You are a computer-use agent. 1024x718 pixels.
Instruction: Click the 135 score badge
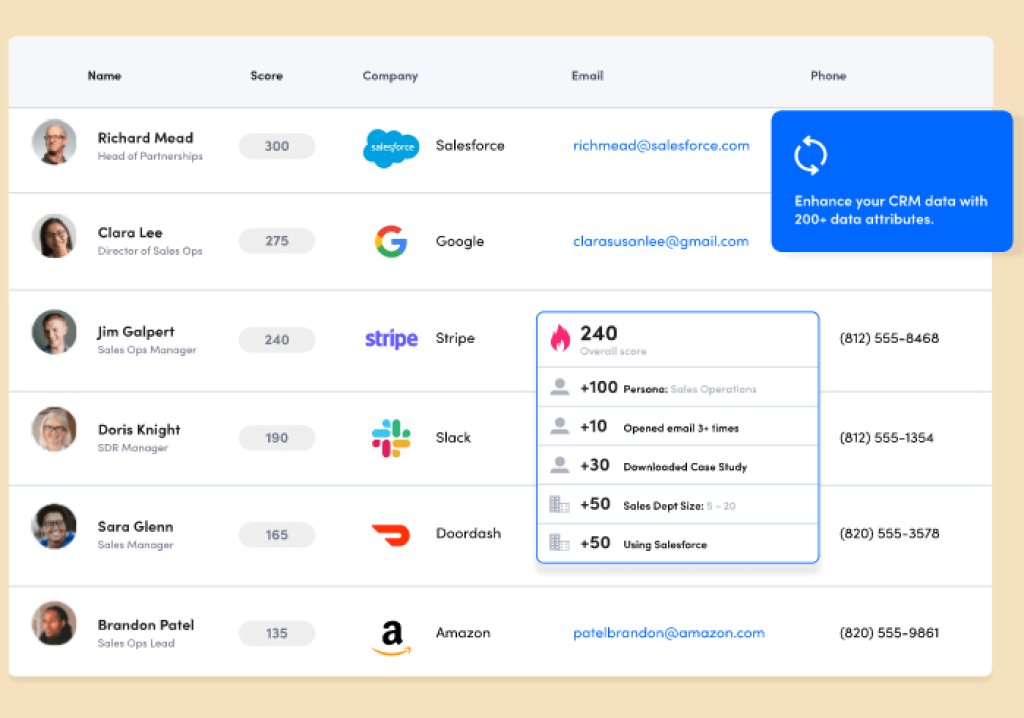277,633
